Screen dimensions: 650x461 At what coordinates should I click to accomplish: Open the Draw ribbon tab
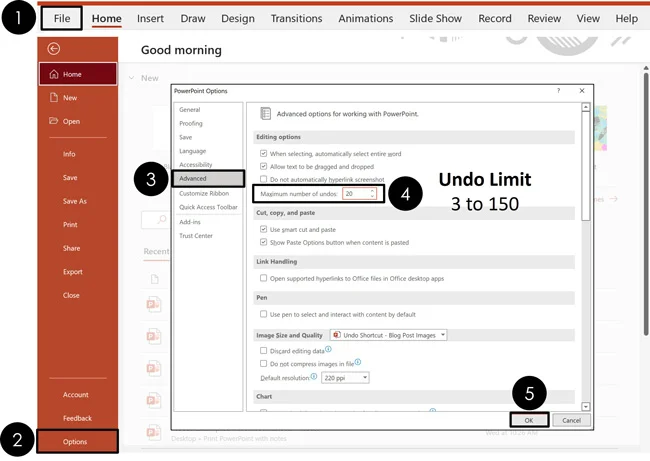coord(193,18)
